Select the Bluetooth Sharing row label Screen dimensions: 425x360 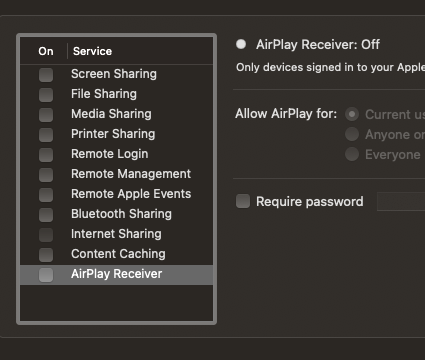coord(121,214)
